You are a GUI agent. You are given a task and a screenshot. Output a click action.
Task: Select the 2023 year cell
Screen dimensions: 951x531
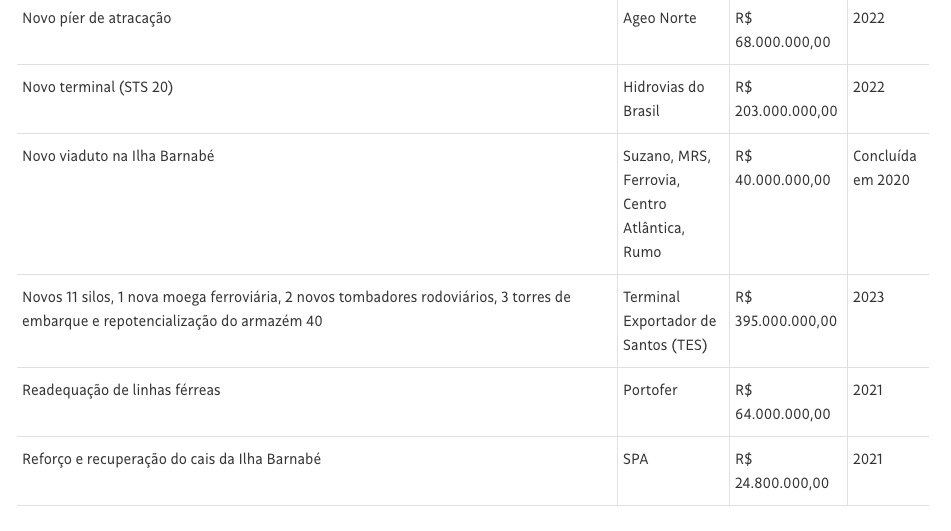[x=868, y=297]
